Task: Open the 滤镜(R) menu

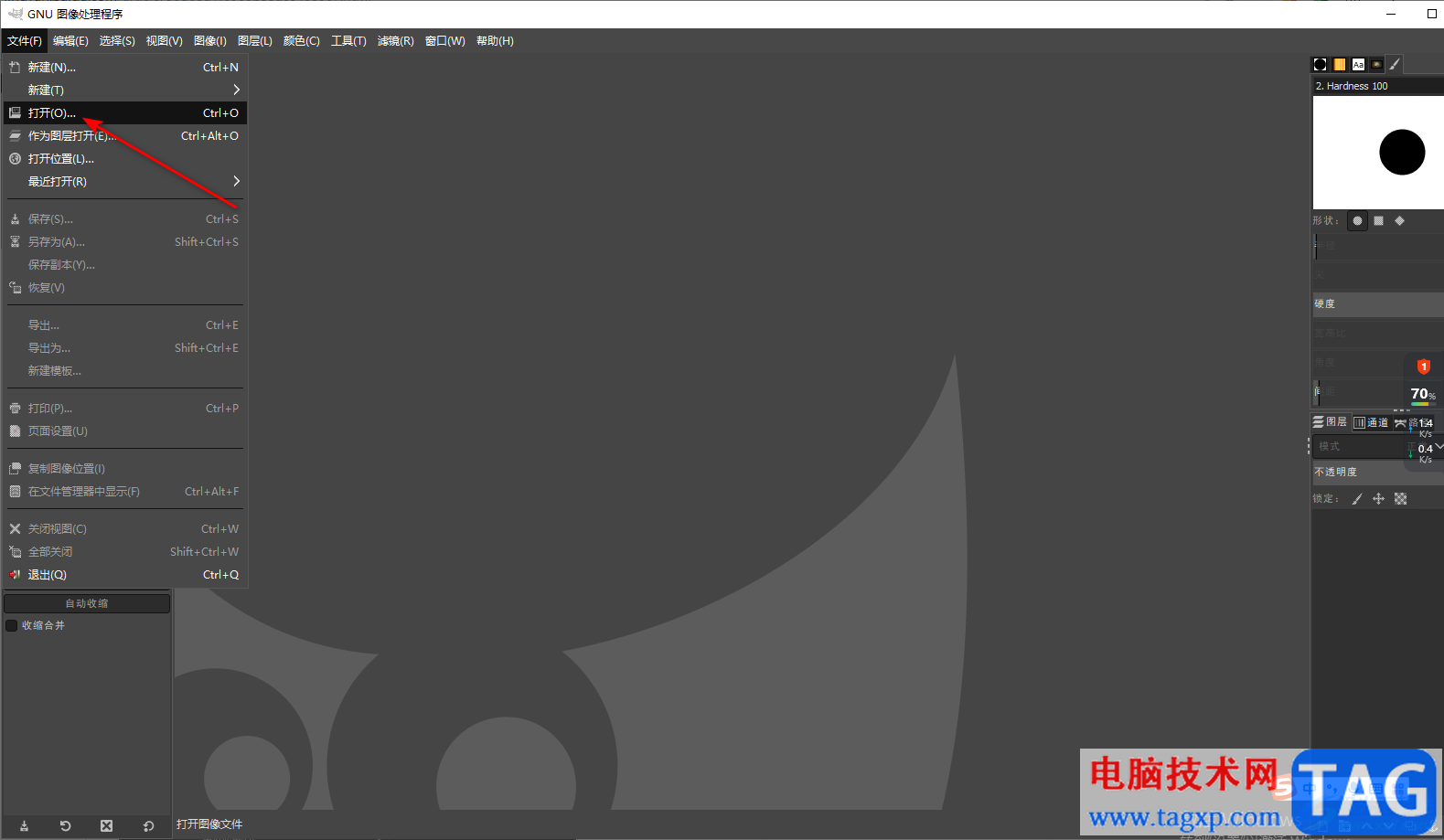Action: point(395,41)
